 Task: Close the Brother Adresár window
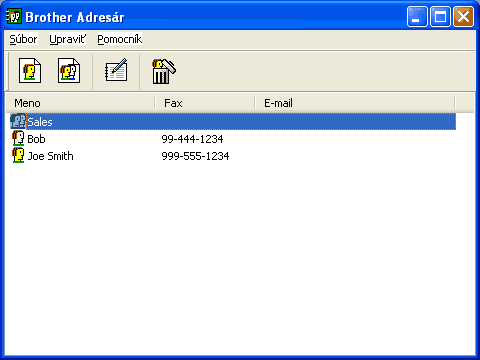click(463, 16)
